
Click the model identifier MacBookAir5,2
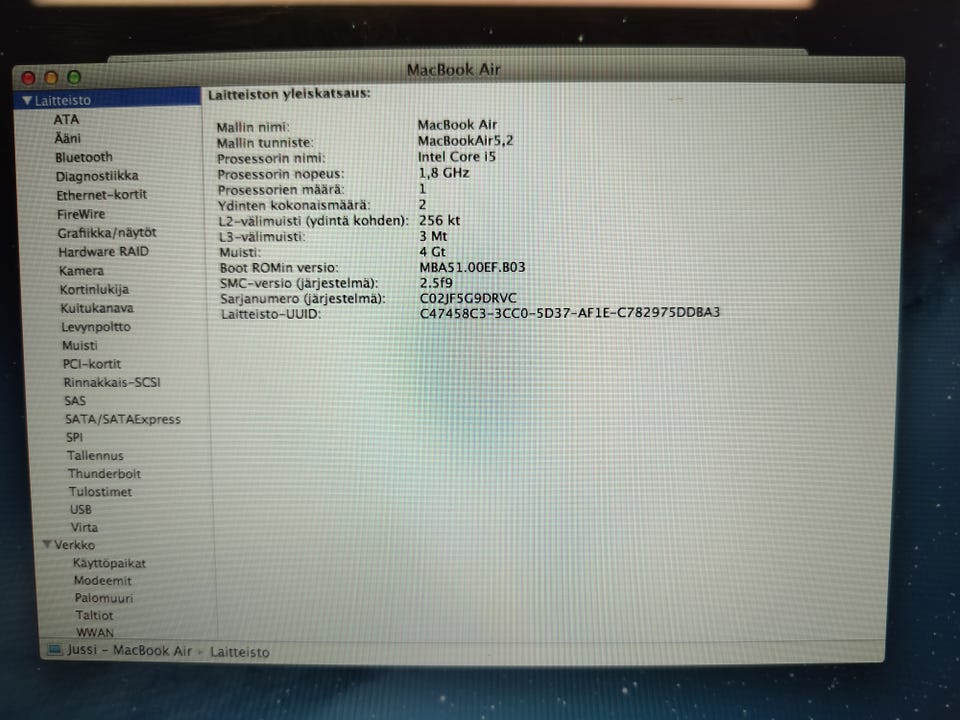[x=465, y=141]
